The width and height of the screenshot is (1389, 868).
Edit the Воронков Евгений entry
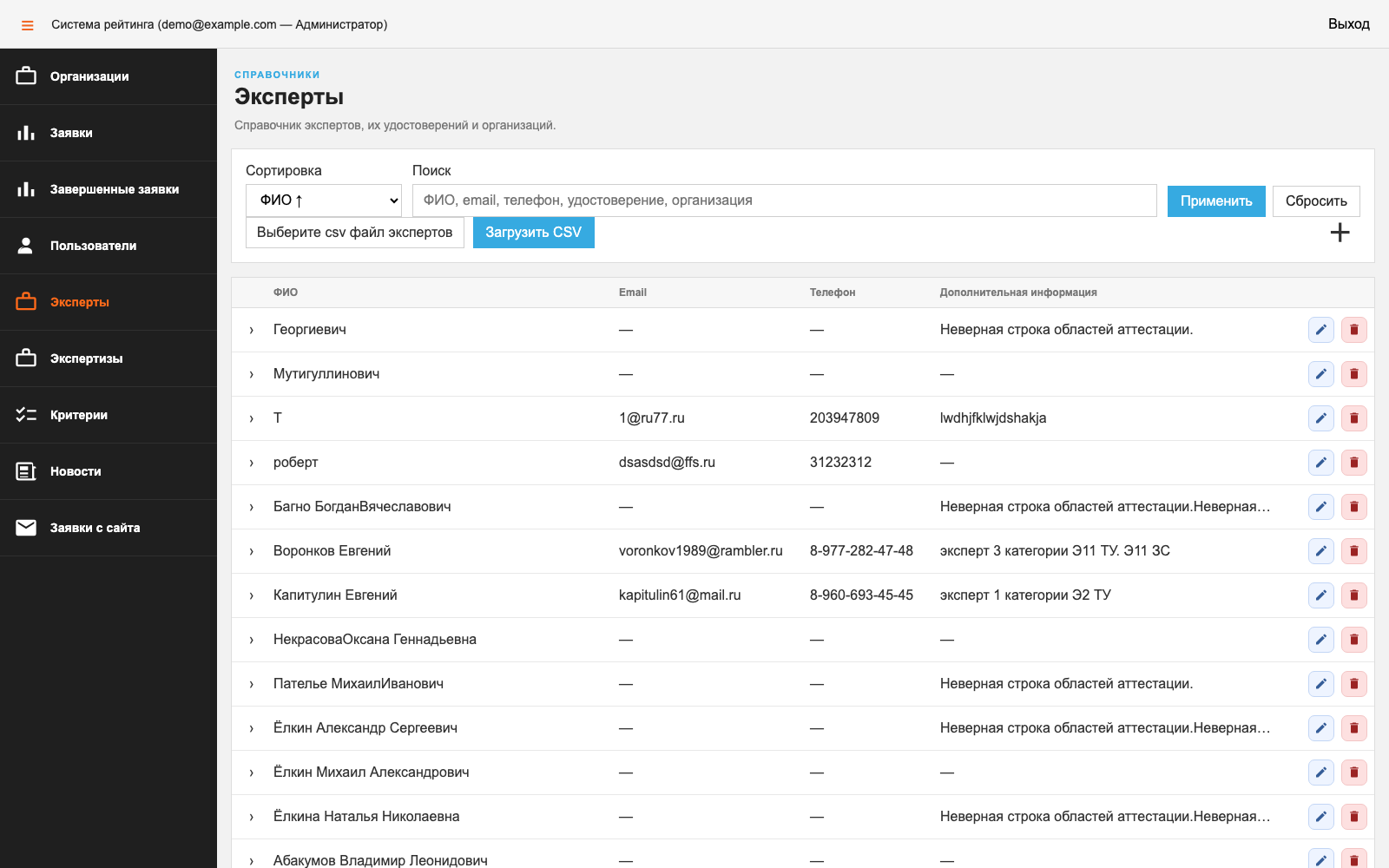(1320, 551)
